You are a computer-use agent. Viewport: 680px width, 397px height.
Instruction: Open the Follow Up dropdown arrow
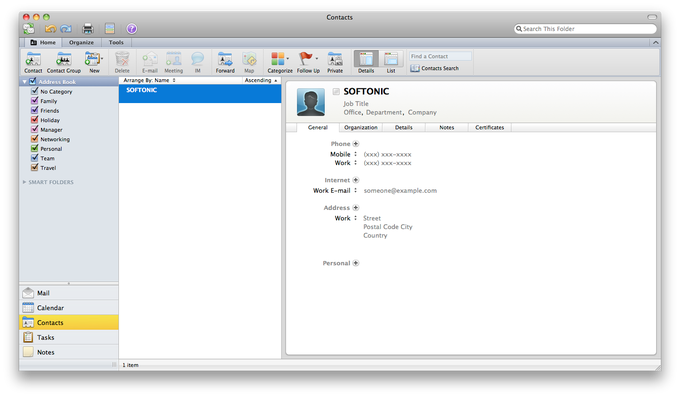(317, 59)
